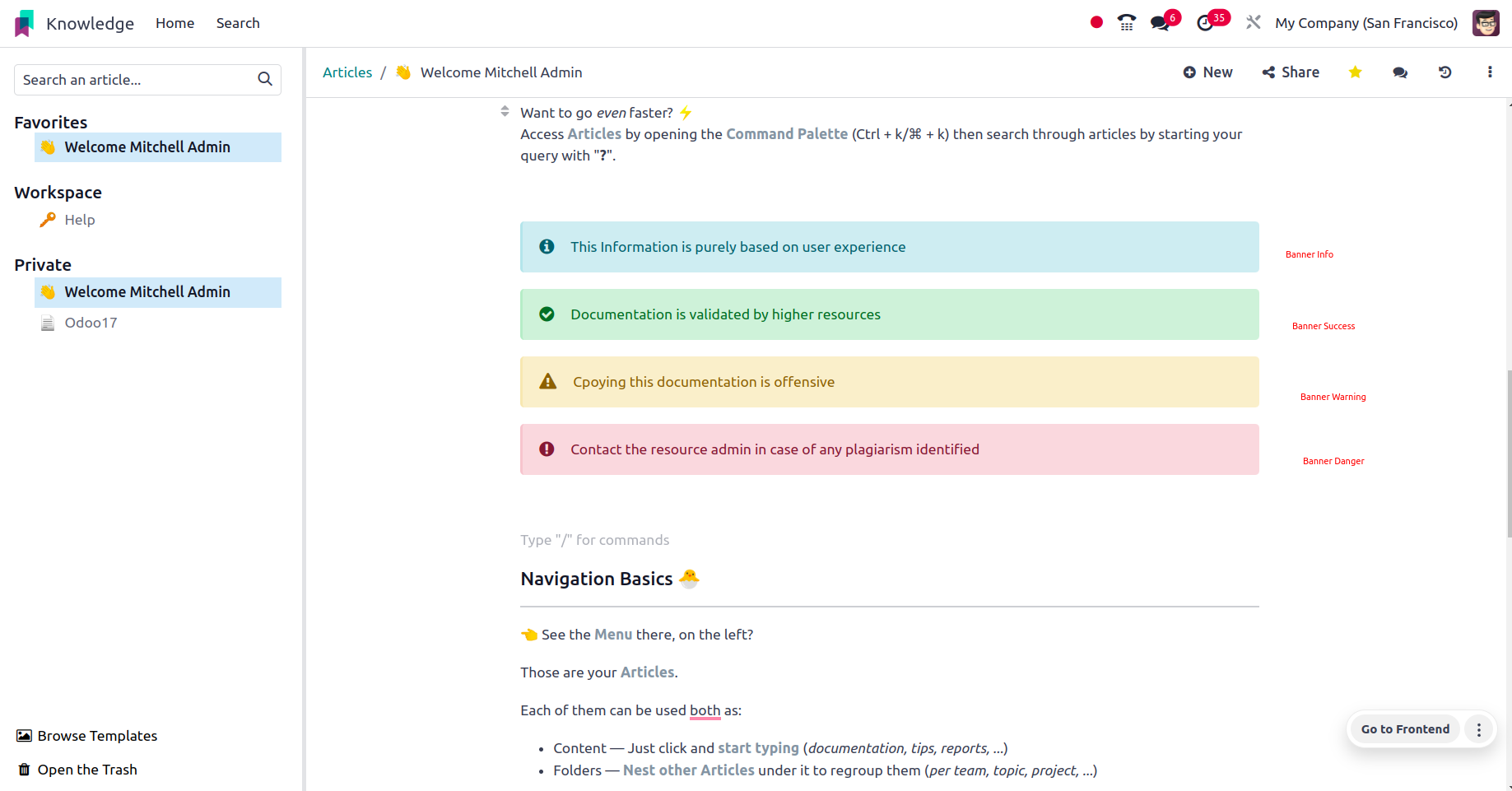Click the waving hand icon under Private

48,292
